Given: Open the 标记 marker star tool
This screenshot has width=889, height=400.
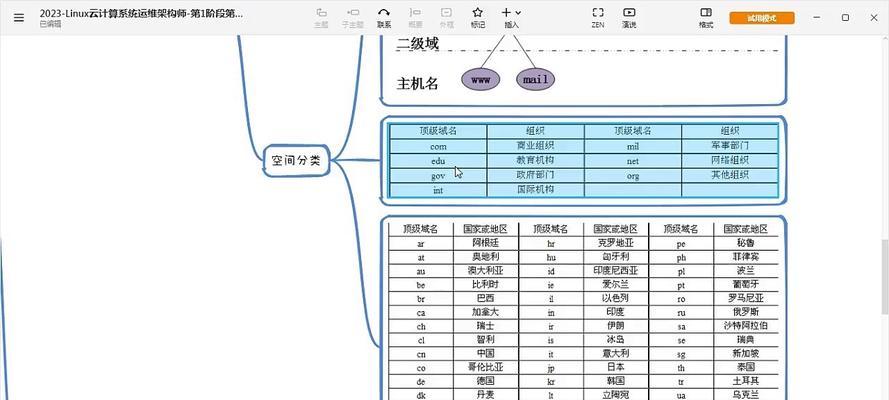Looking at the screenshot, I should (x=478, y=18).
